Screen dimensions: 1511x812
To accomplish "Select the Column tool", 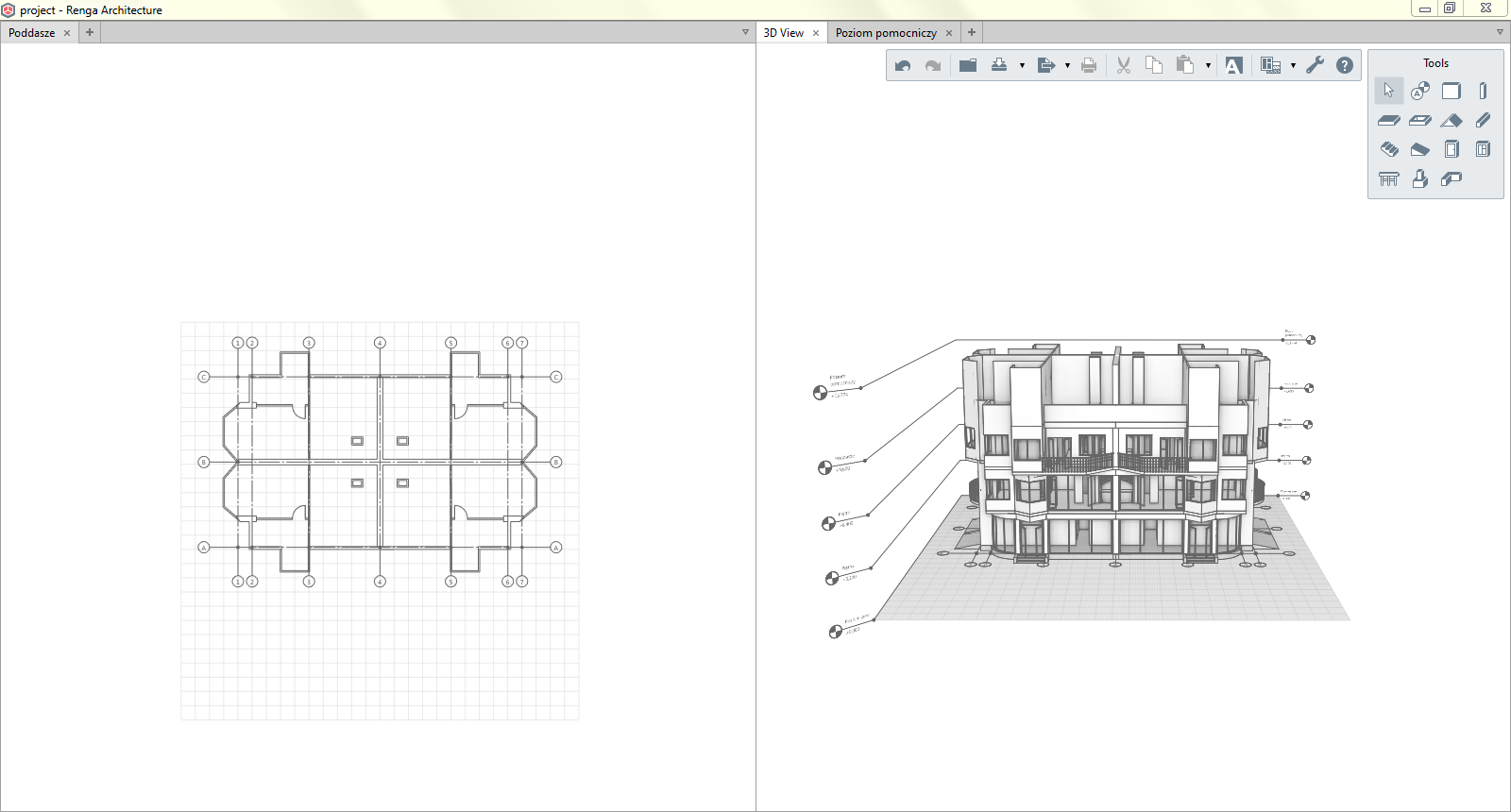I will pyautogui.click(x=1483, y=91).
